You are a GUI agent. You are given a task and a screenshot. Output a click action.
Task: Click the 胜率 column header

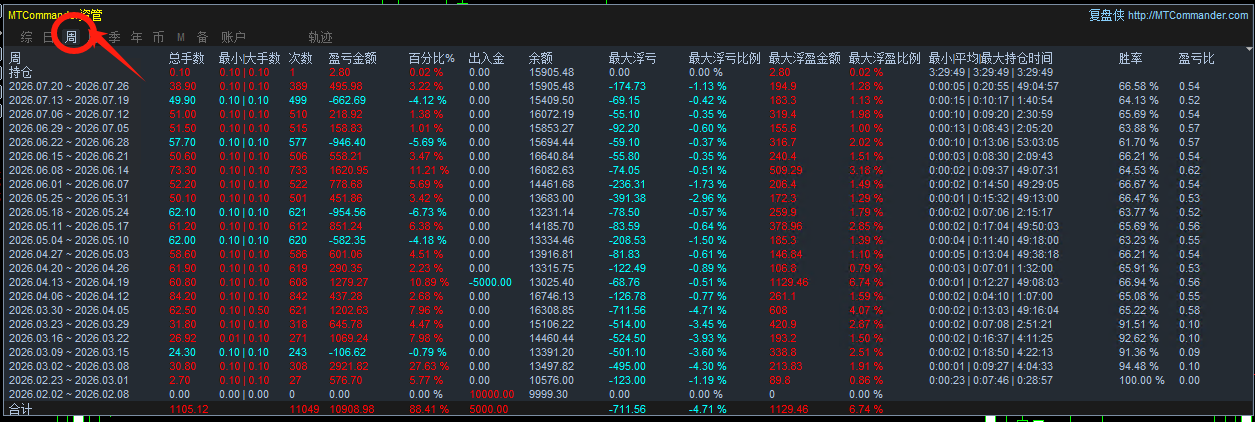coord(1130,58)
